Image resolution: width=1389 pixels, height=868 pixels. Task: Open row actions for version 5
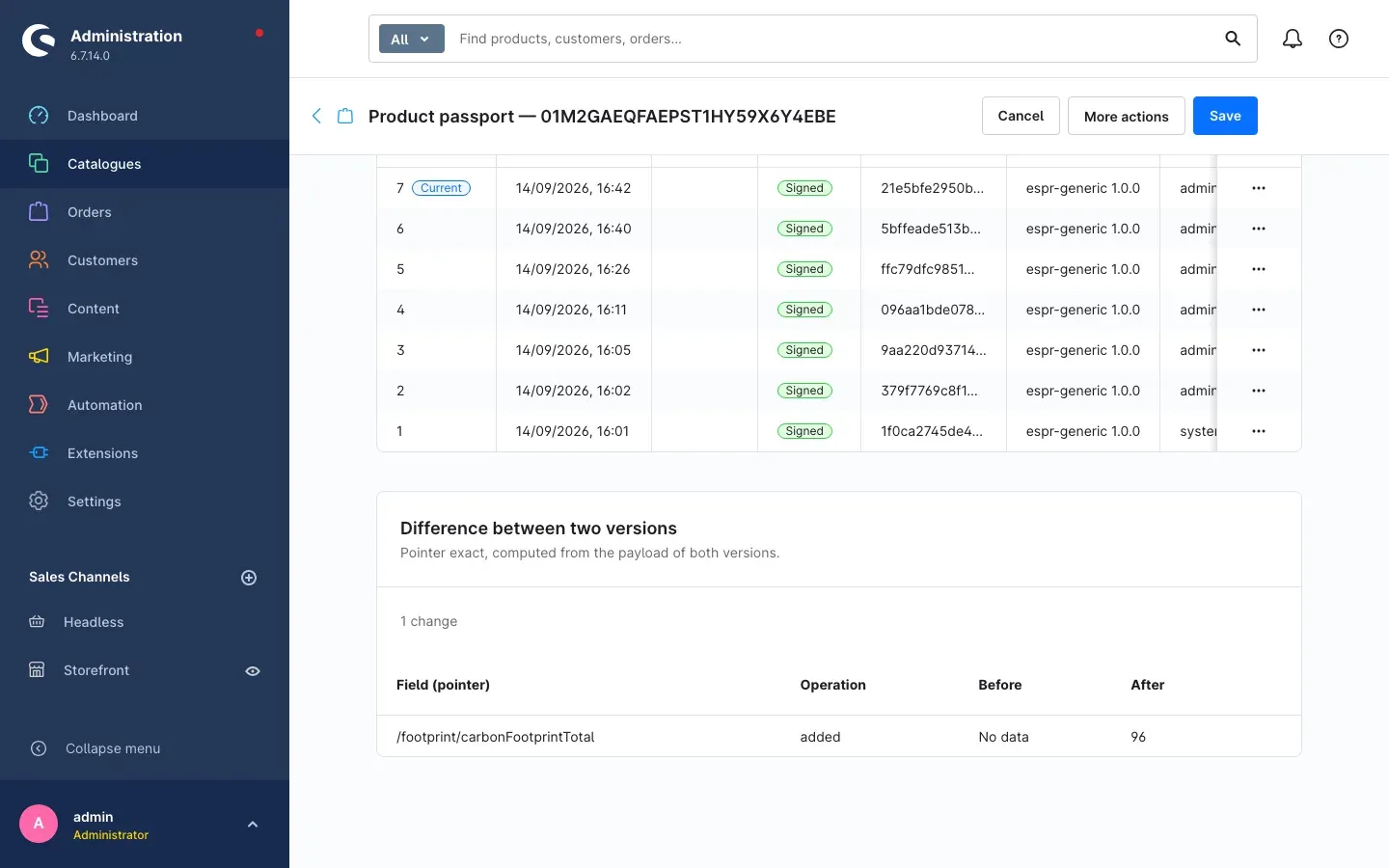(1259, 269)
